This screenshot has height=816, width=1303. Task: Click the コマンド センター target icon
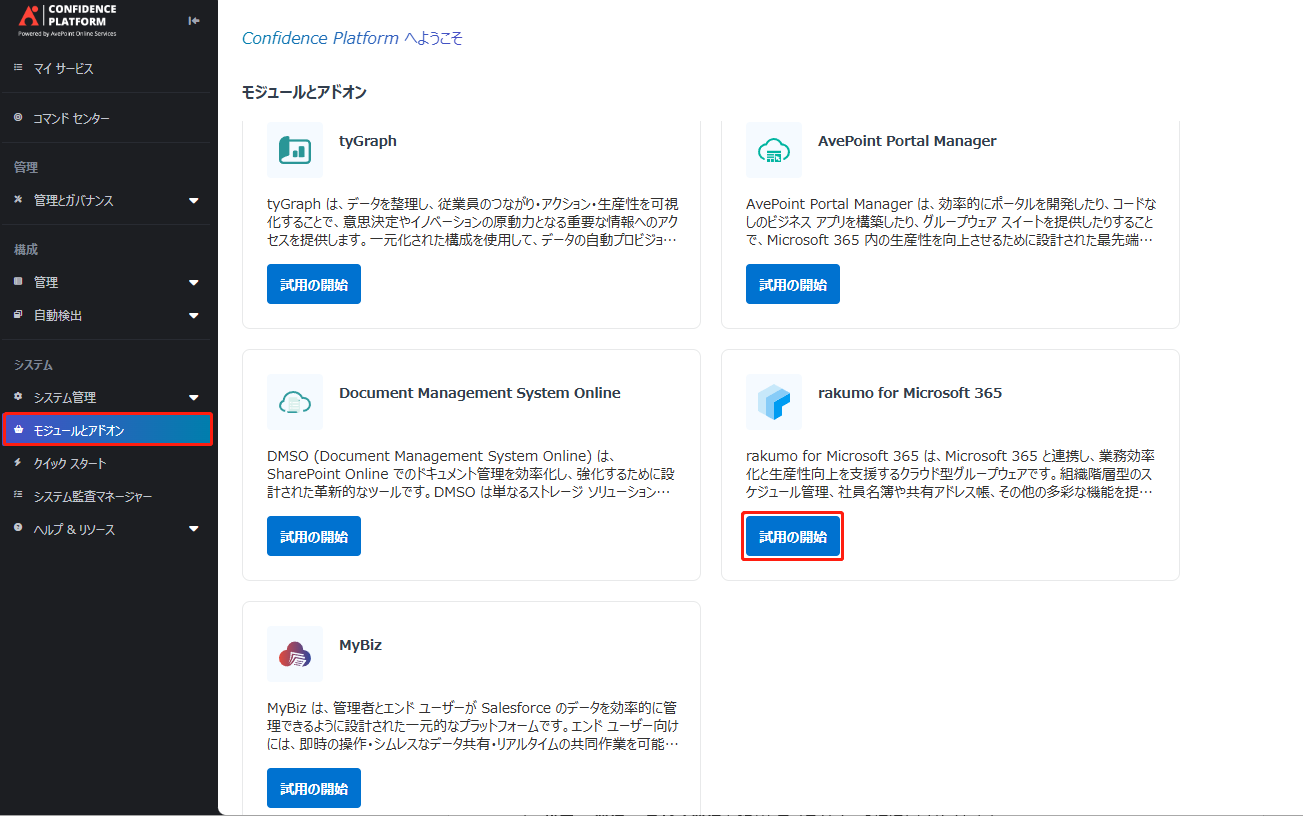pyautogui.click(x=18, y=117)
